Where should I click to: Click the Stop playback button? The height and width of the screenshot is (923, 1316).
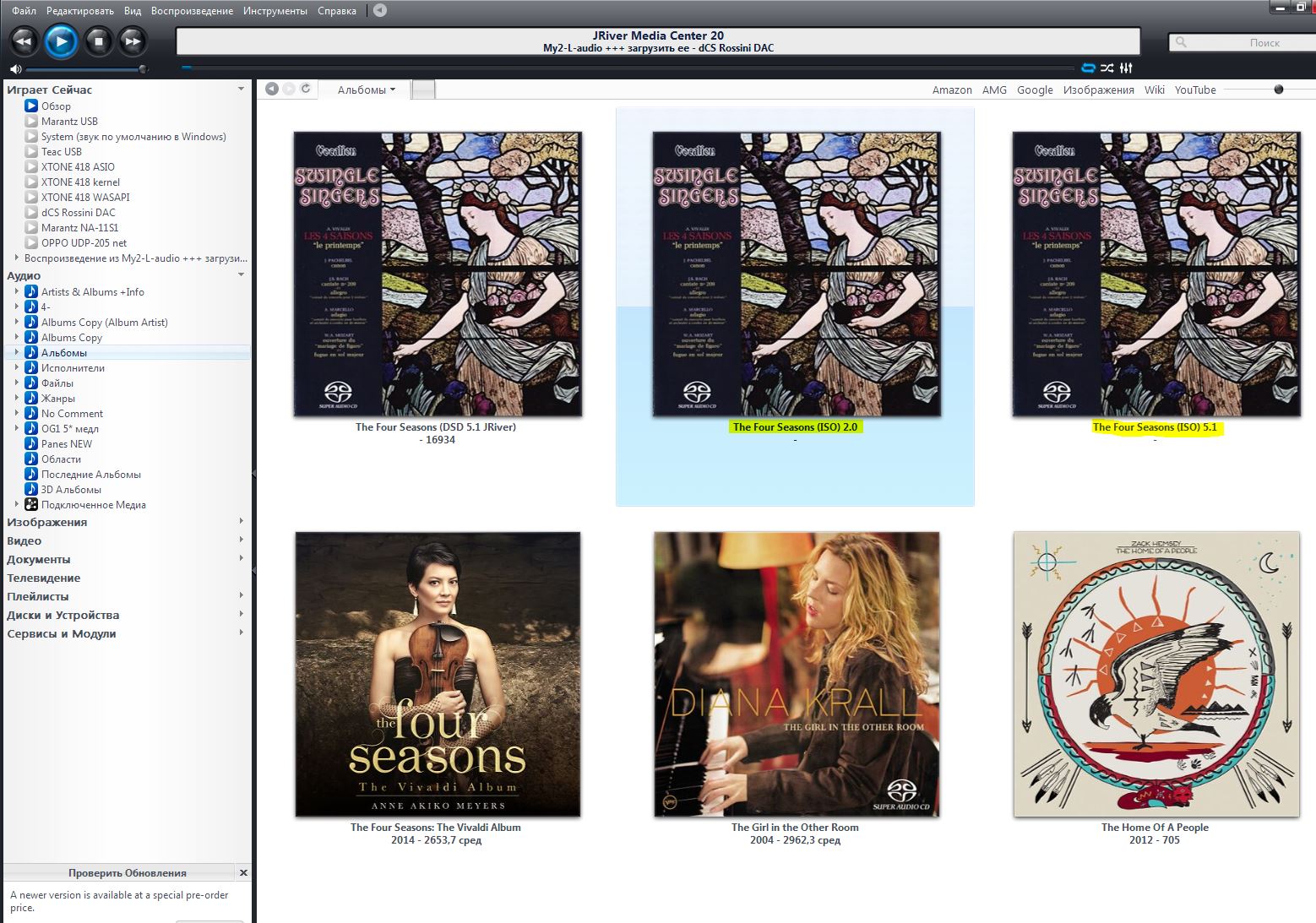[99, 41]
